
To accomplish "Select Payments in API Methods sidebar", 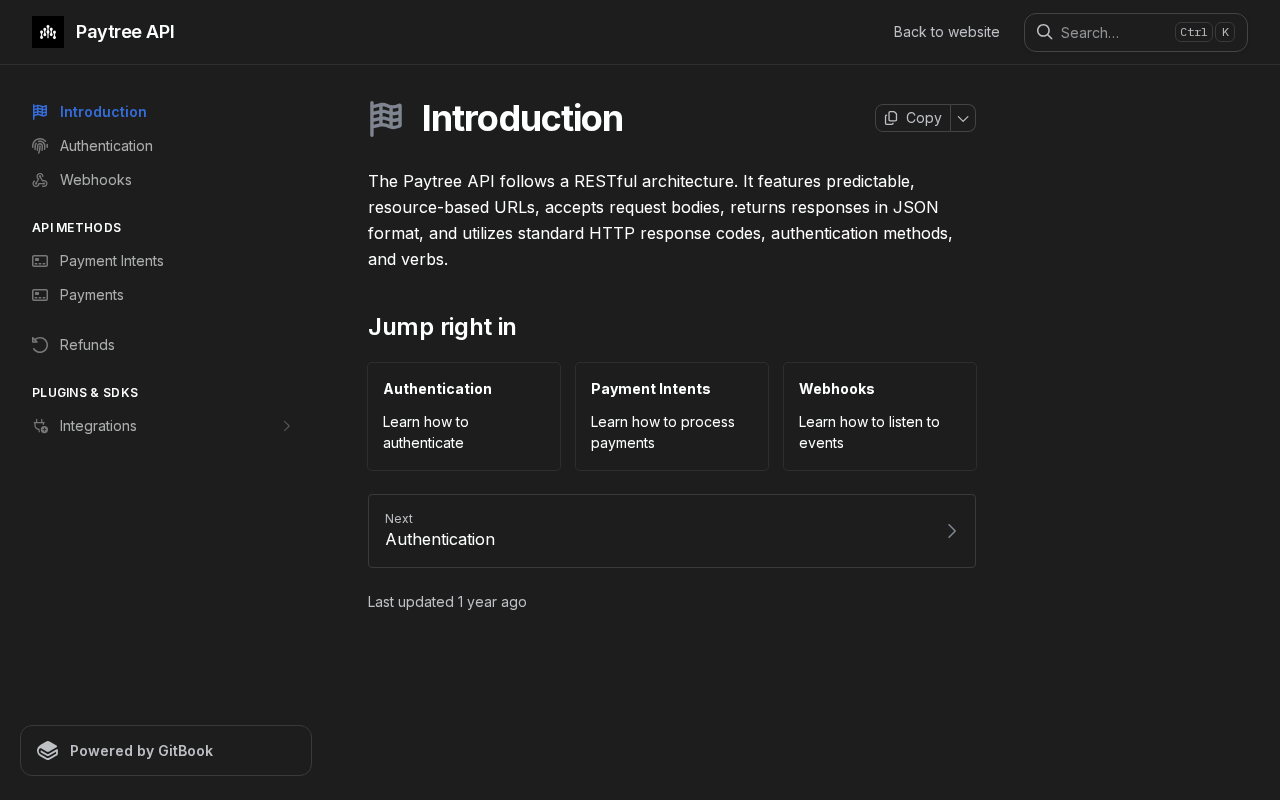I will tap(92, 295).
